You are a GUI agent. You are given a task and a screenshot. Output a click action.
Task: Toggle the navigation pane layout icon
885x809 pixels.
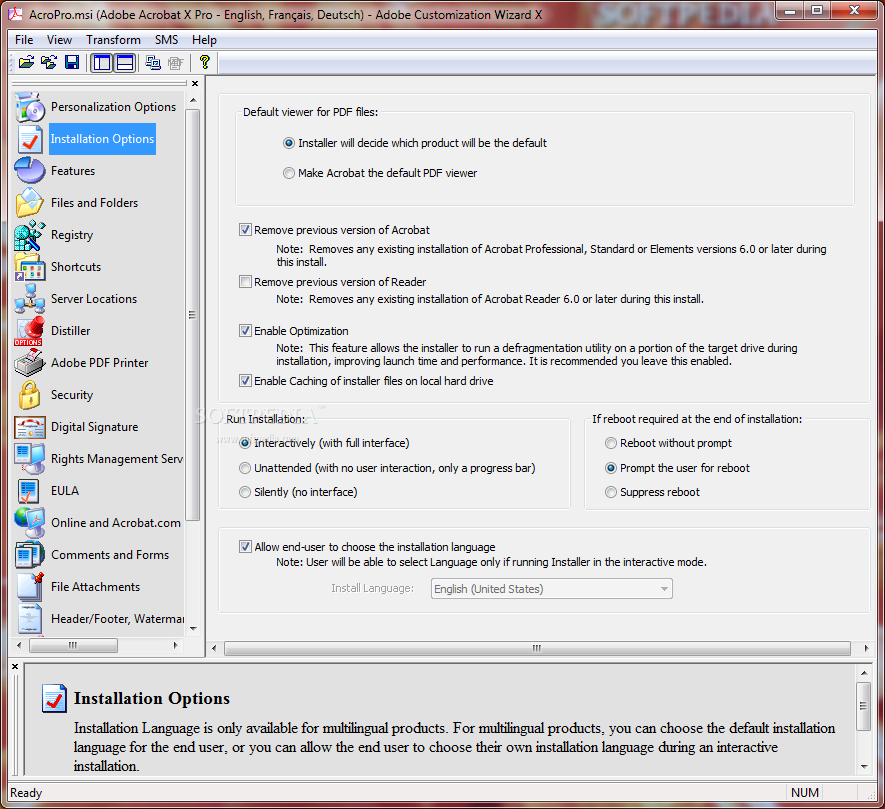tap(102, 62)
